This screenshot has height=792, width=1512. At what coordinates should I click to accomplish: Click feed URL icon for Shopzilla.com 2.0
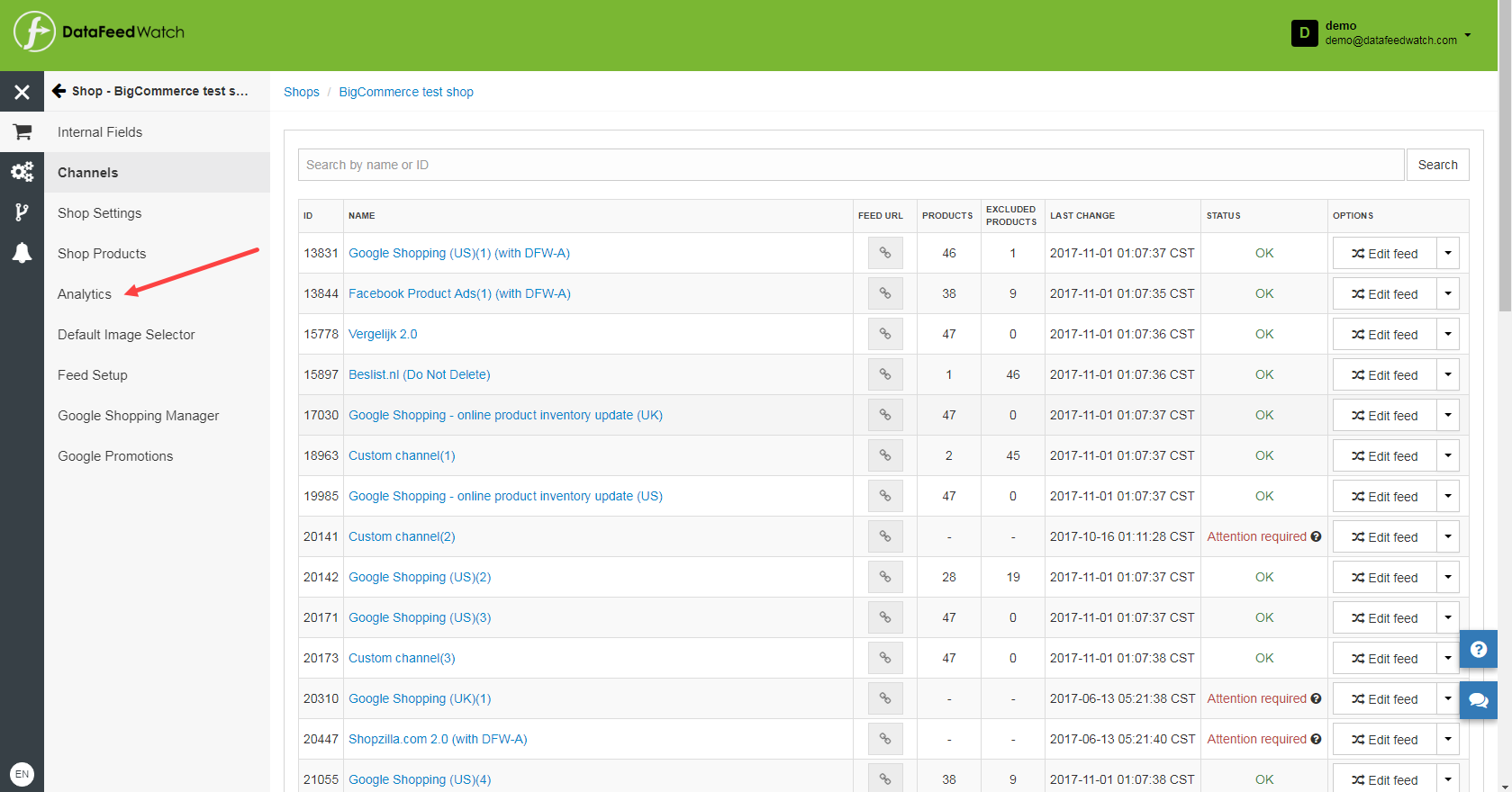point(885,739)
